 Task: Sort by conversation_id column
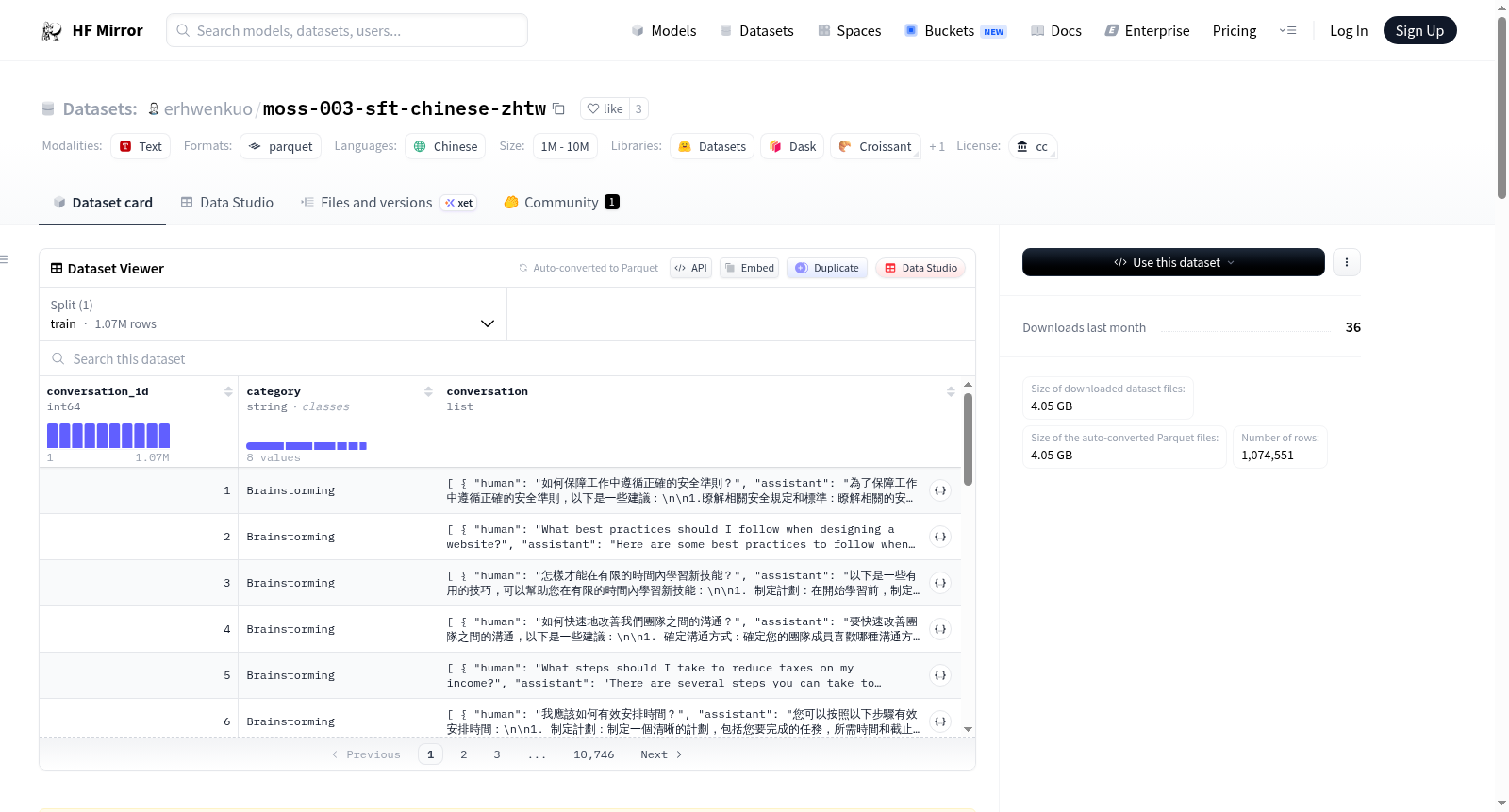click(228, 391)
